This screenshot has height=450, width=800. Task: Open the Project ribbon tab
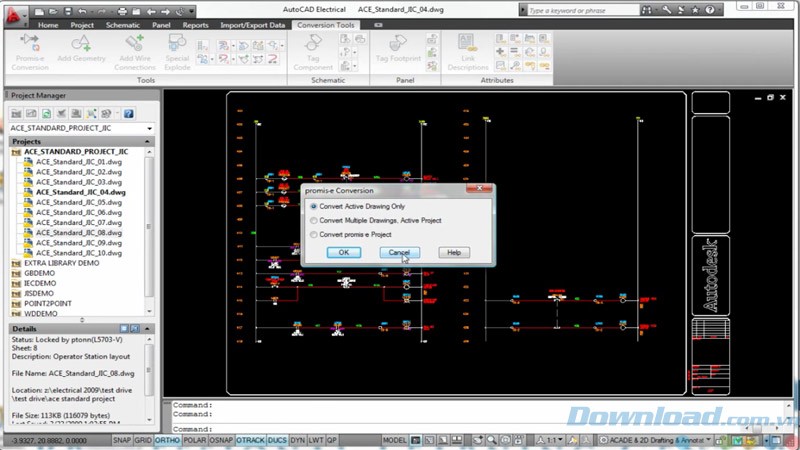point(82,25)
